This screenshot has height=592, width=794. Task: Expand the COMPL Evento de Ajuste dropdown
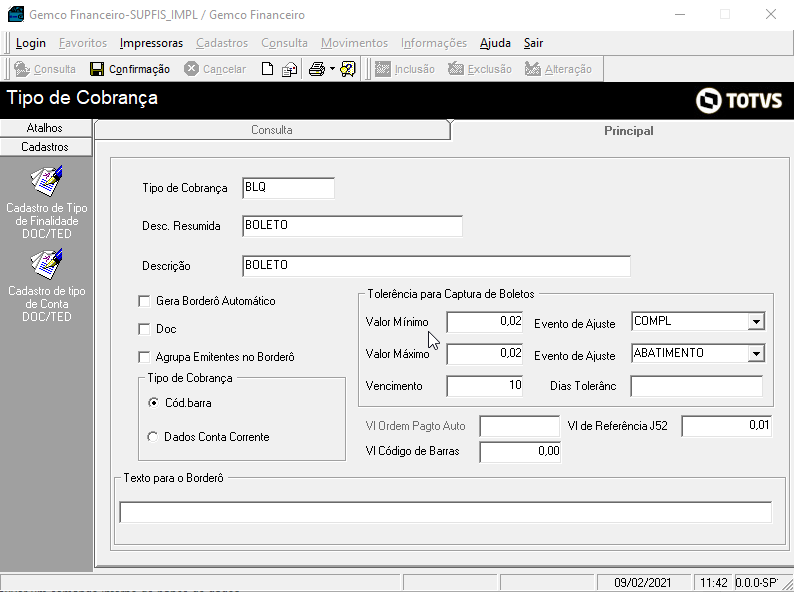click(756, 322)
